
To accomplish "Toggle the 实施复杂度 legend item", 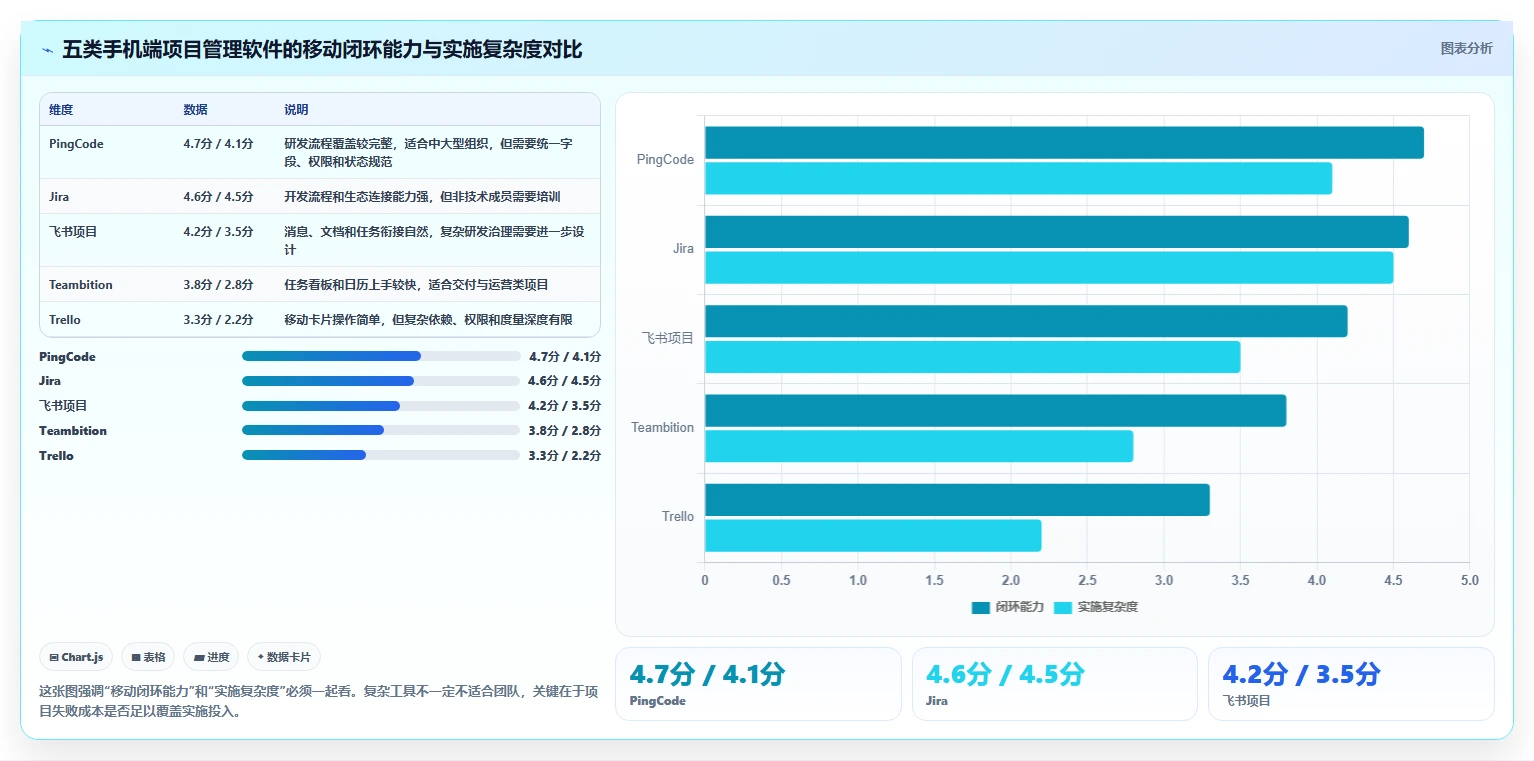I will click(1094, 607).
